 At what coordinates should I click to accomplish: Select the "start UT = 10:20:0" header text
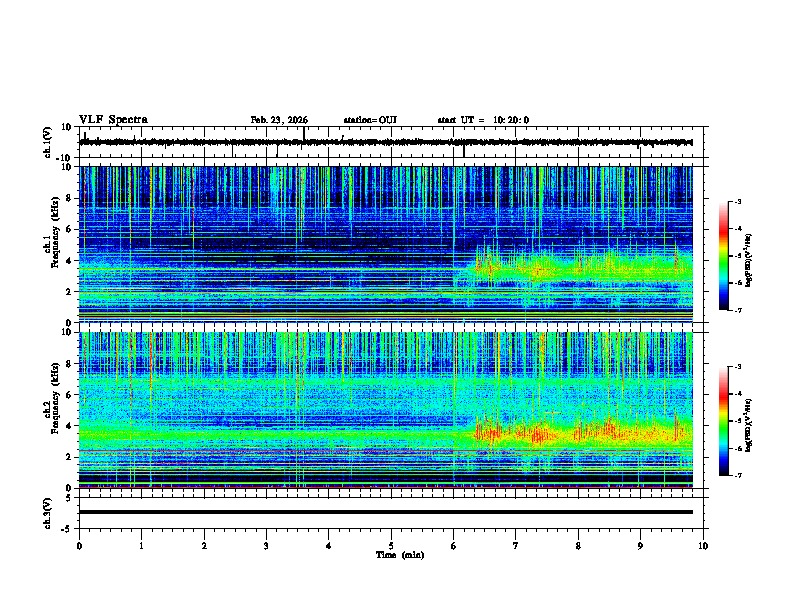click(483, 120)
